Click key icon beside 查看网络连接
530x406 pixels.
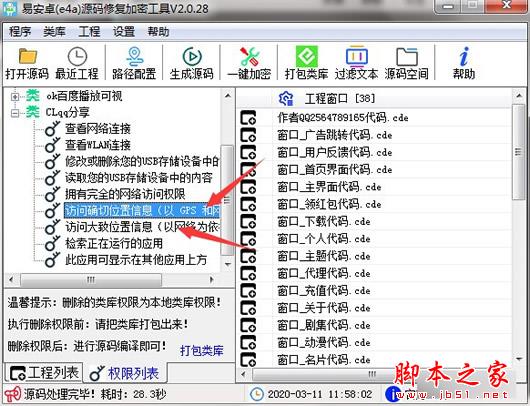point(53,129)
